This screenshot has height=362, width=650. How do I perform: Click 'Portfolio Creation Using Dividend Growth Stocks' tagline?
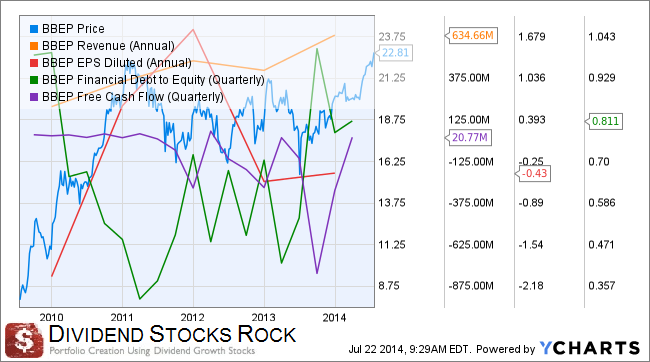coord(152,351)
